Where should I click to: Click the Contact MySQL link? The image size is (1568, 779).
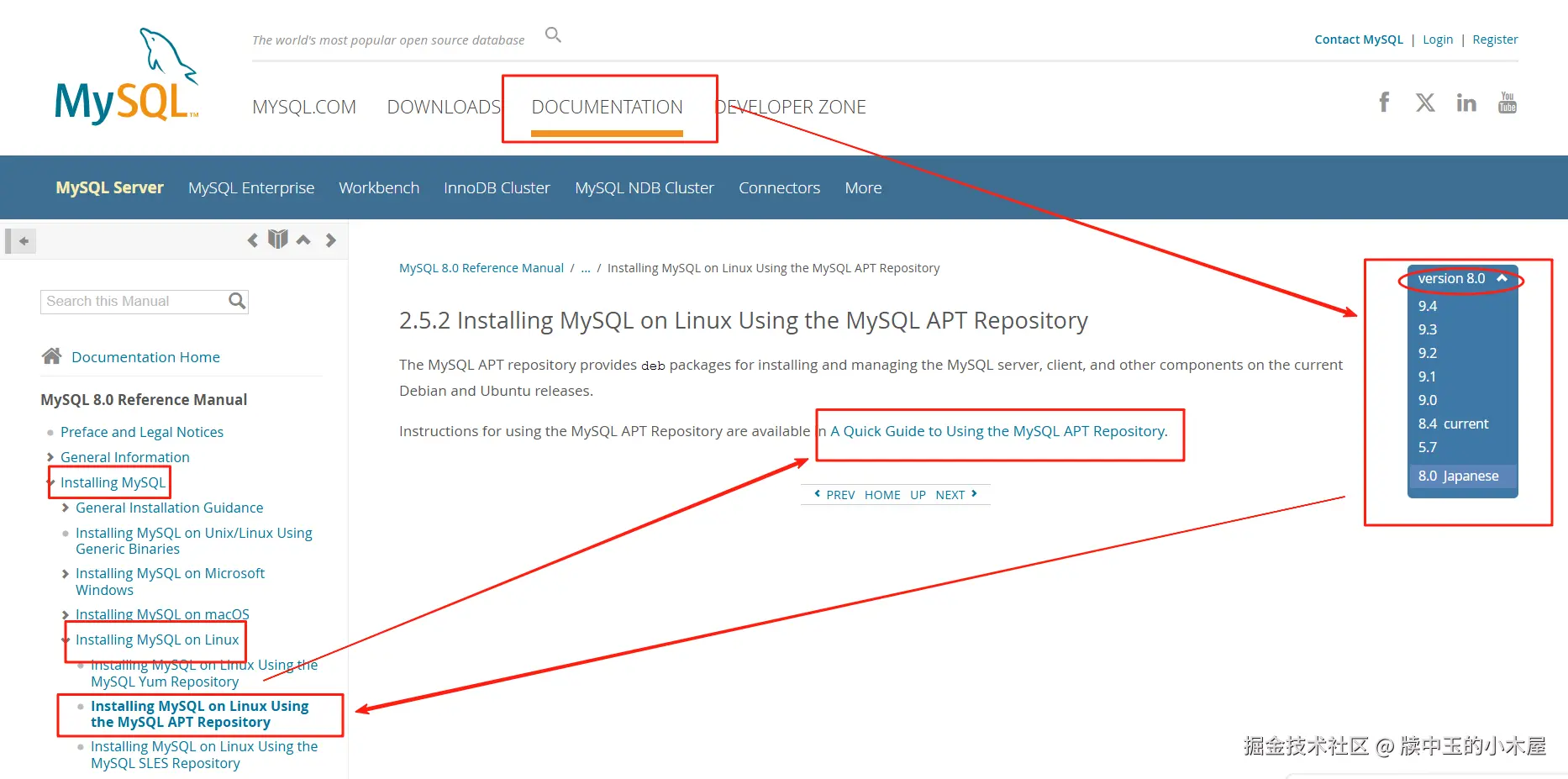1359,39
